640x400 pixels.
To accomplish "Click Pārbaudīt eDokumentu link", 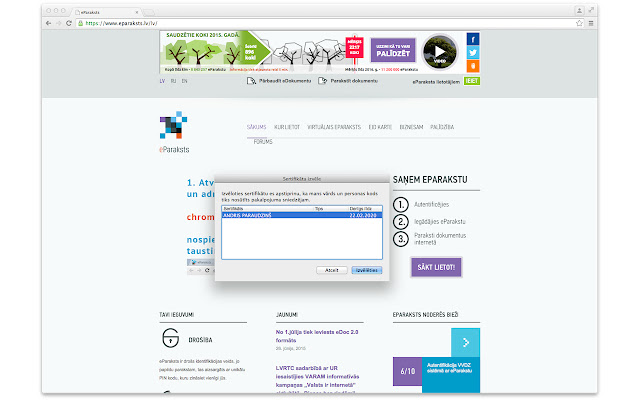I will [279, 81].
